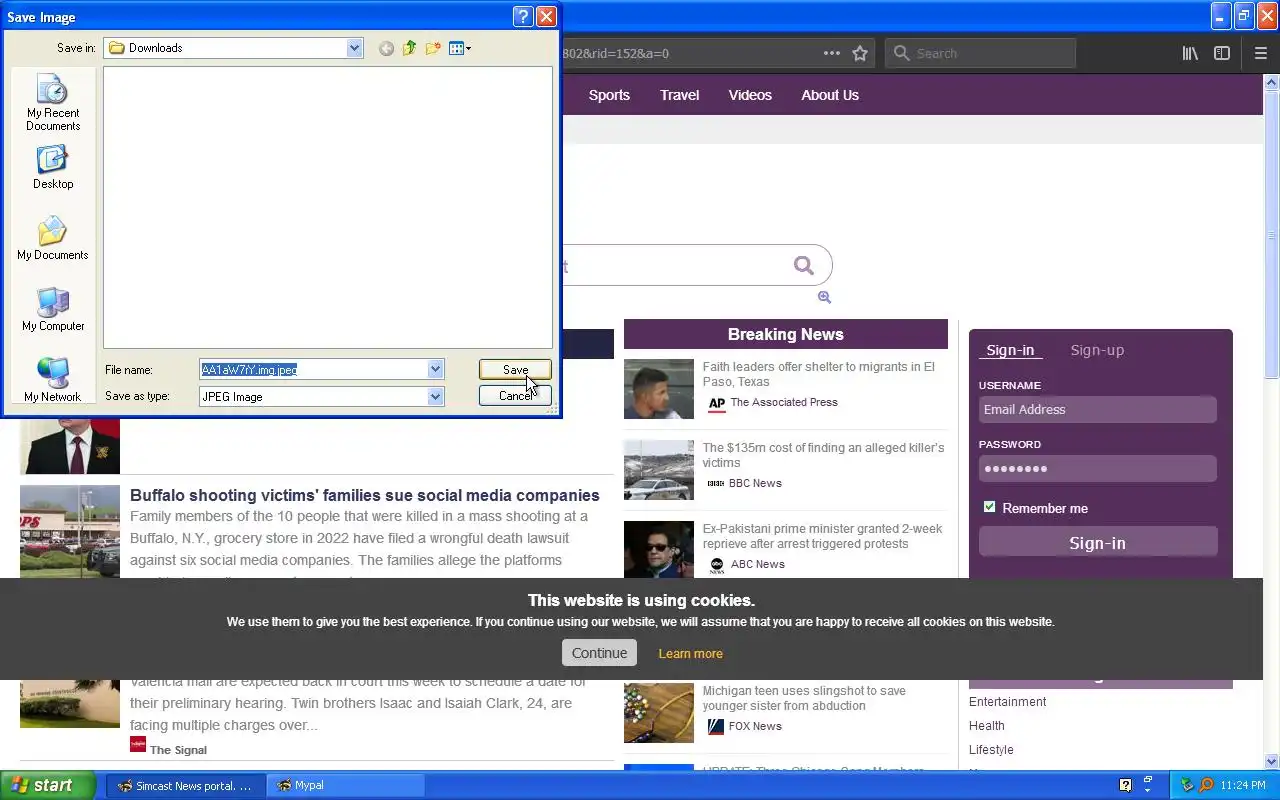The width and height of the screenshot is (1280, 800).
Task: Toggle the browser sidebar icon
Action: click(x=1222, y=53)
